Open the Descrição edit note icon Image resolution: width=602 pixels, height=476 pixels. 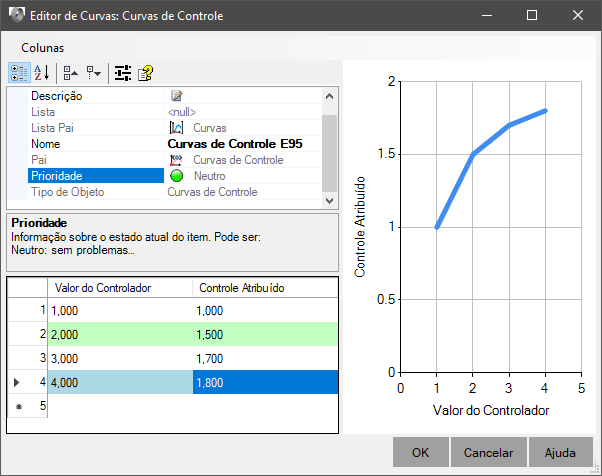(176, 96)
